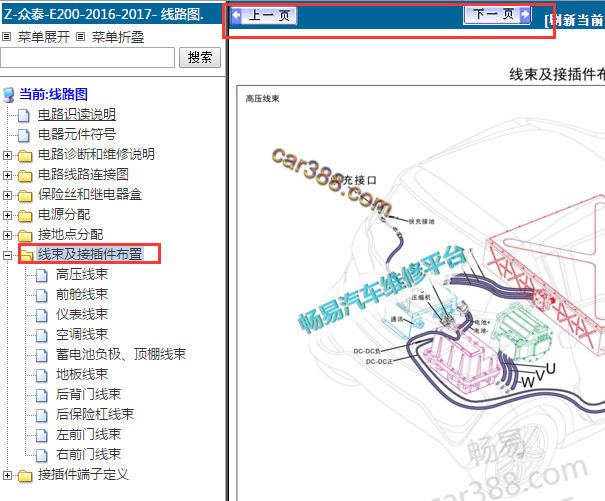Select 线束及接插件布置 folder label

pos(90,254)
